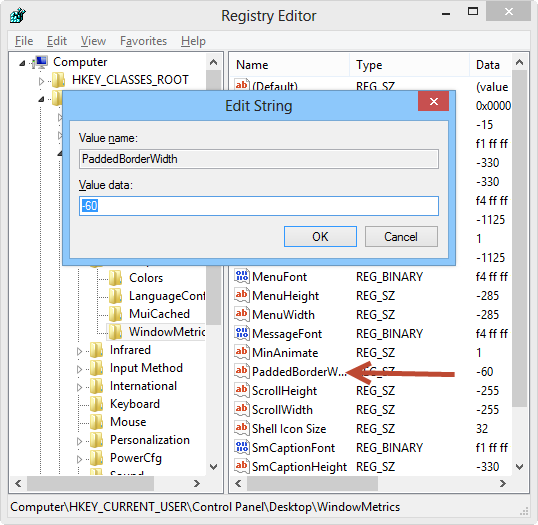The image size is (538, 525).
Task: Click ScrollHeight string value icon
Action: (x=242, y=390)
